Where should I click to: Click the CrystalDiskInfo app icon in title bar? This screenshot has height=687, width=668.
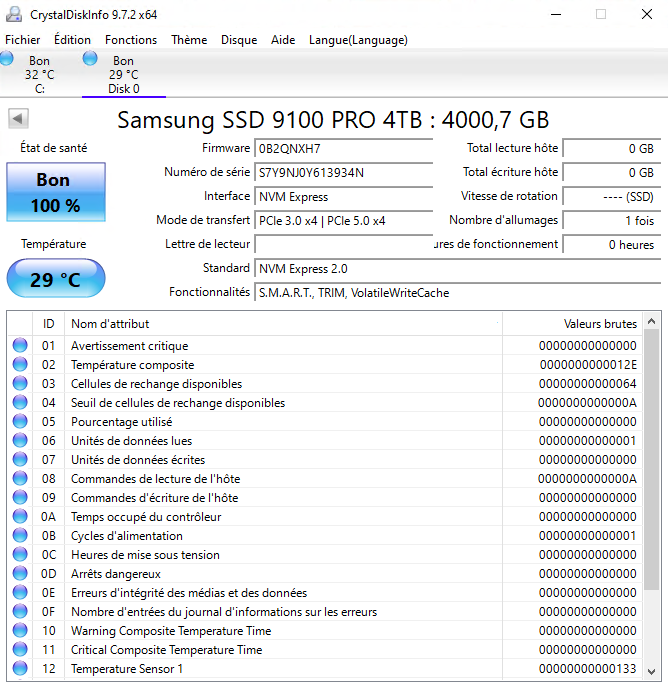pyautogui.click(x=14, y=14)
